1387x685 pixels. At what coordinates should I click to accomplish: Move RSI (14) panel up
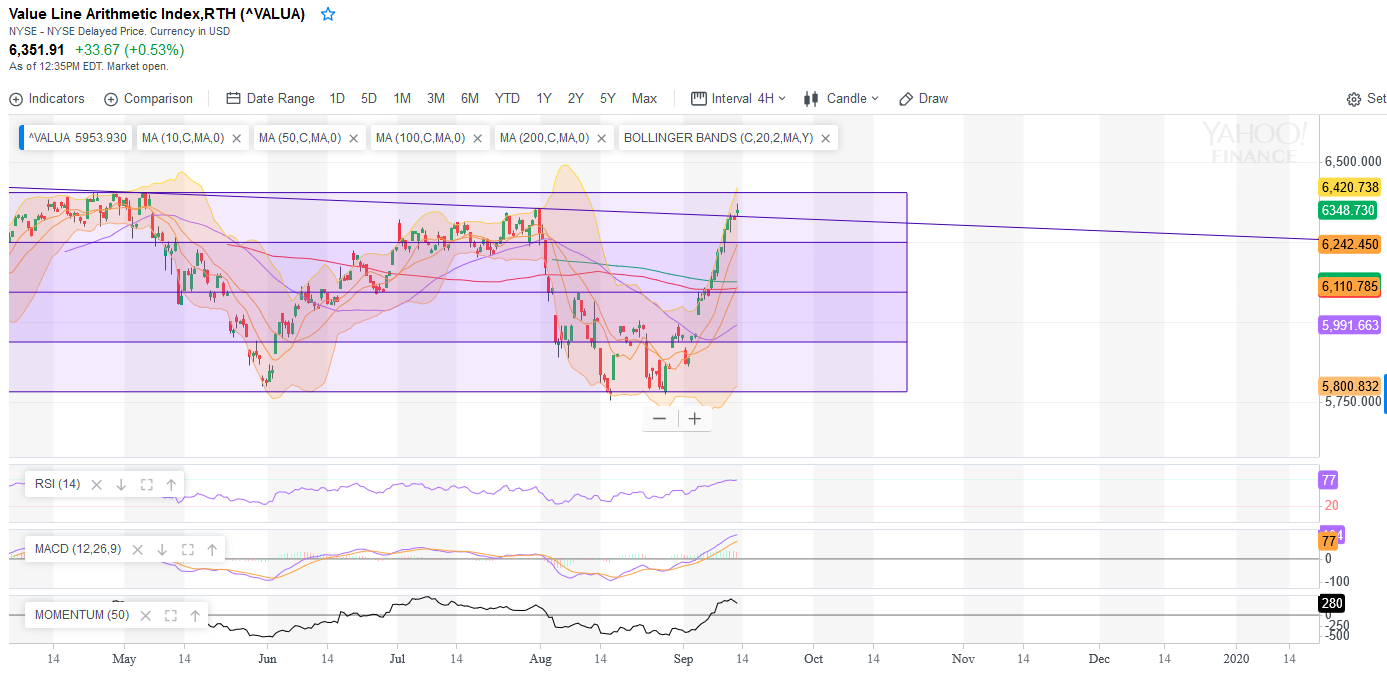171,484
